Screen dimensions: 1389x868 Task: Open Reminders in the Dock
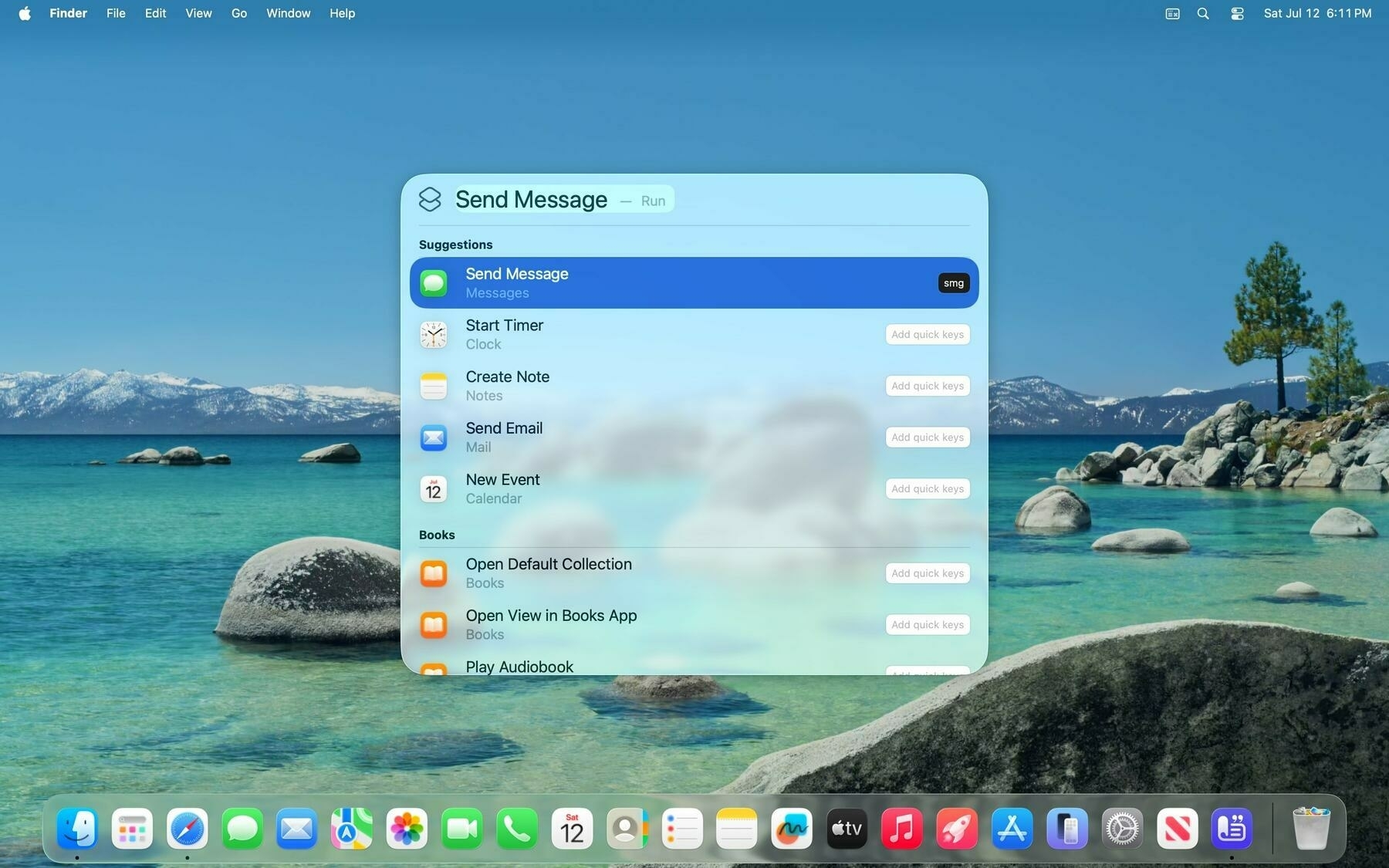coord(682,829)
